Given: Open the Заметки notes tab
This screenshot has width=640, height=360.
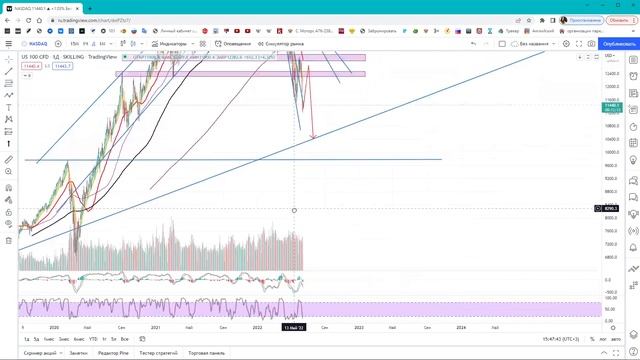Looking at the screenshot, I should 78,353.
